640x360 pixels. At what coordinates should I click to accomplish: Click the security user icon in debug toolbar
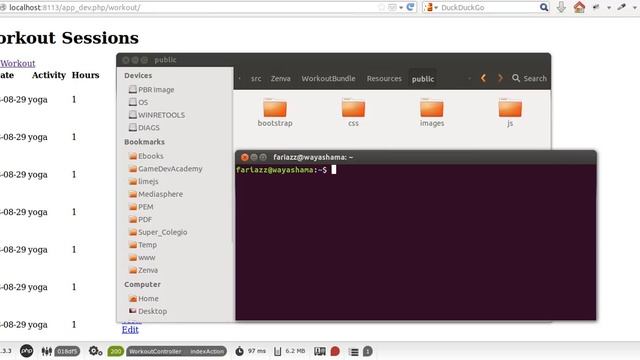click(x=320, y=351)
